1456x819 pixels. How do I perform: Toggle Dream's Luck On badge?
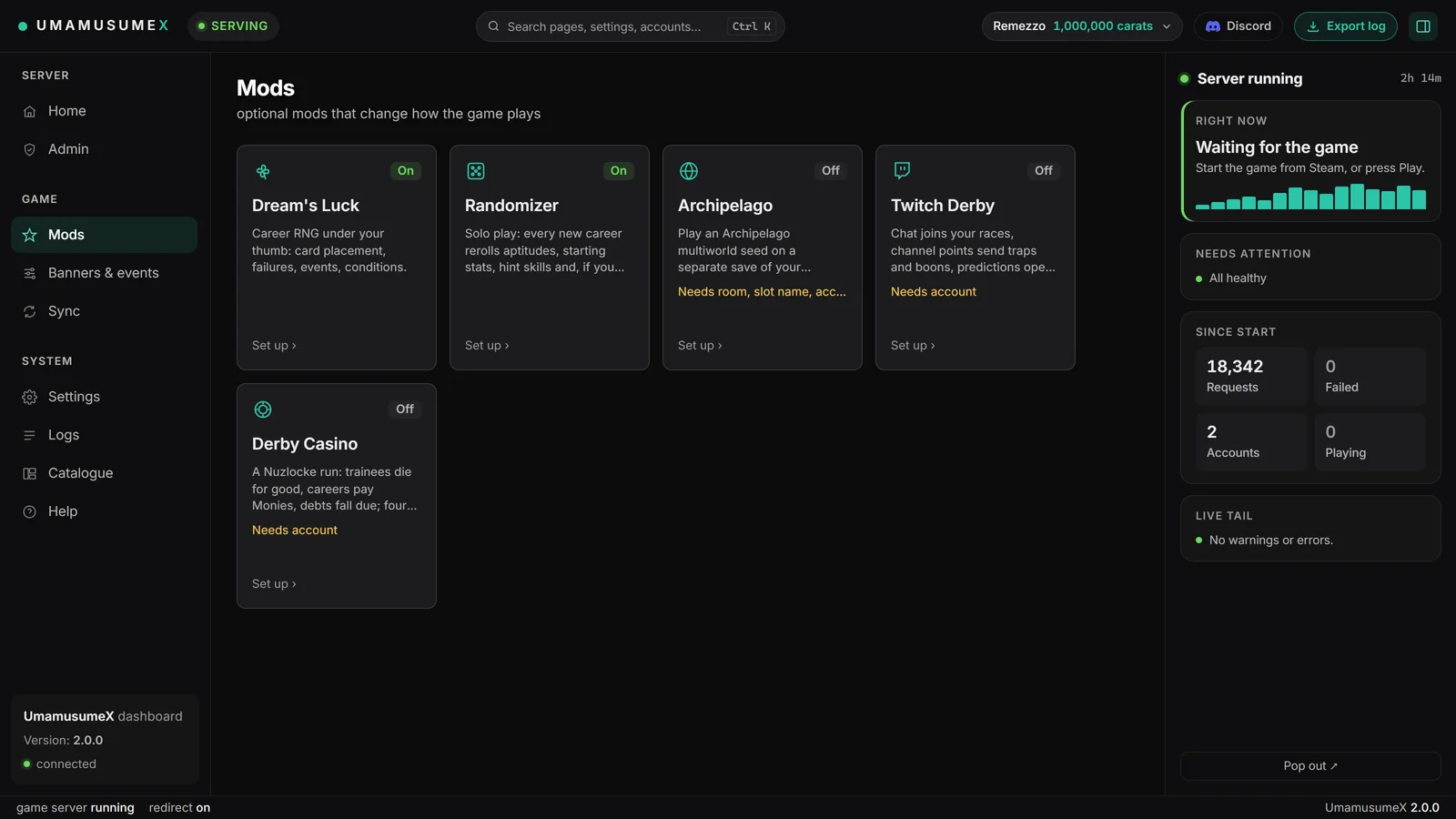[x=406, y=170]
